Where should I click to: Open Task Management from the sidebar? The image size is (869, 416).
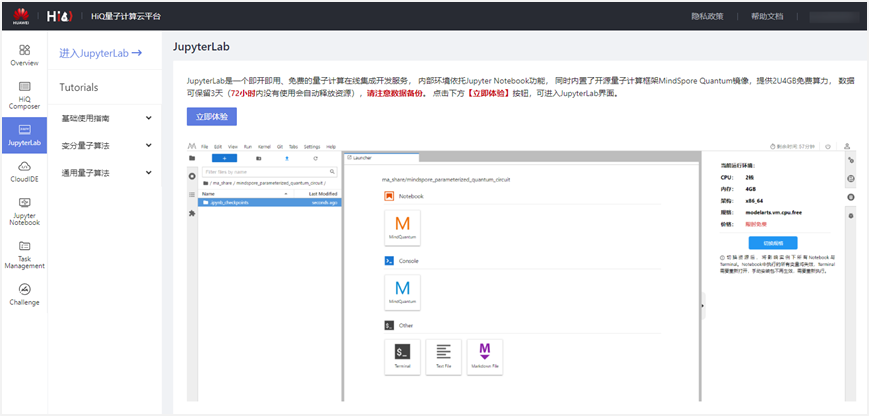[24, 254]
